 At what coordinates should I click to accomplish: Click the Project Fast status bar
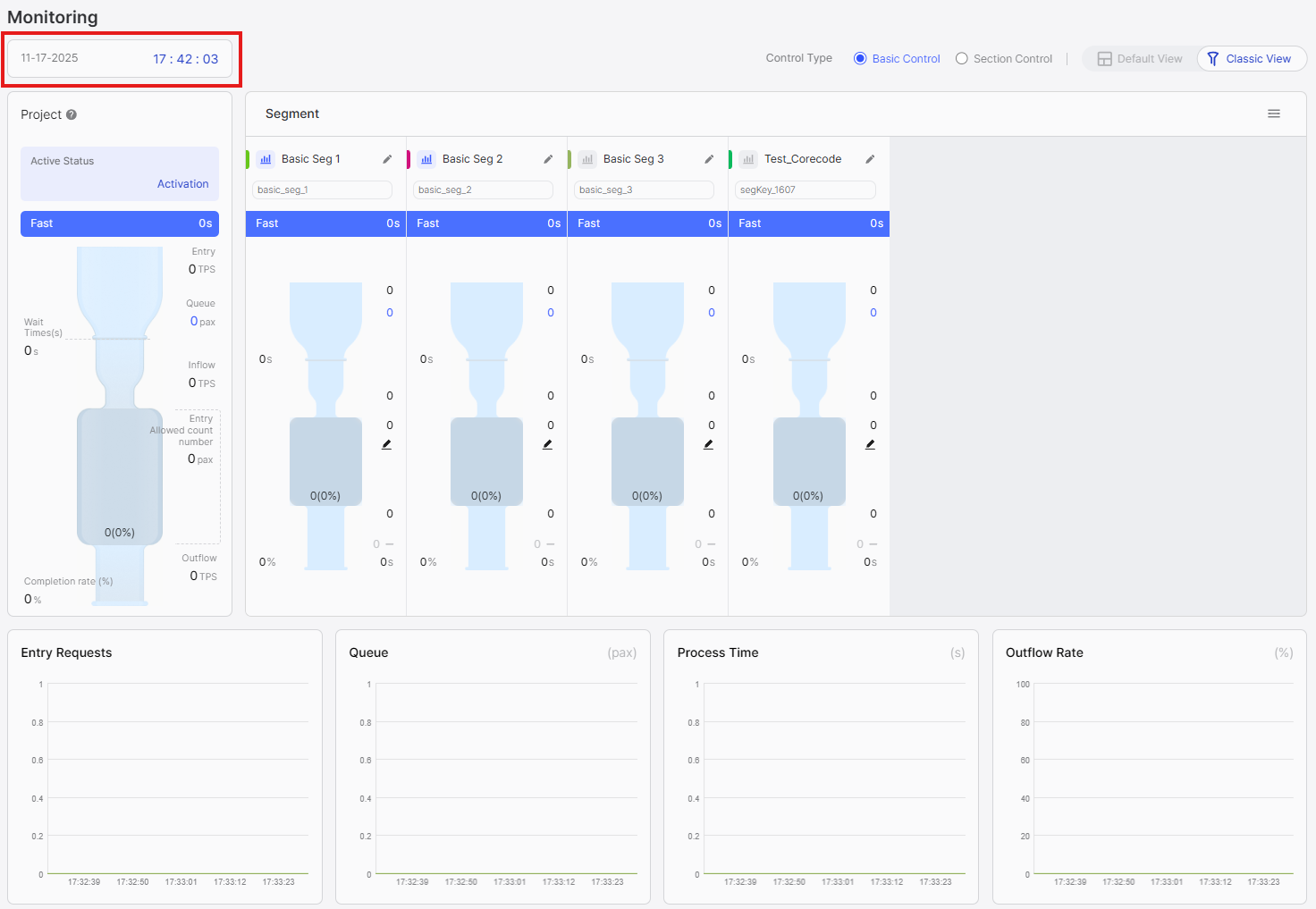click(120, 223)
